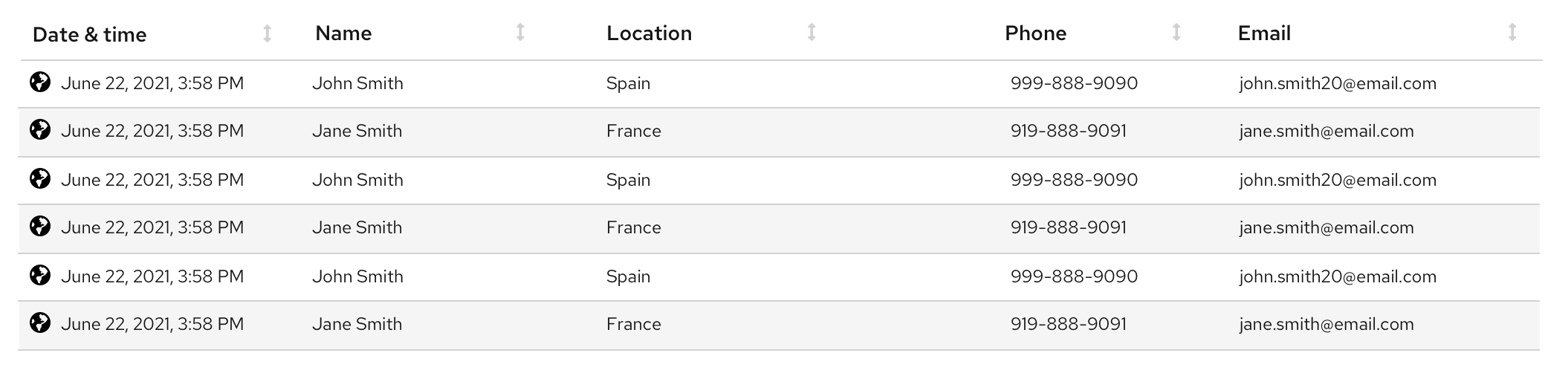The width and height of the screenshot is (1568, 376).
Task: Click the globe icon in the last row
Action: pyautogui.click(x=40, y=322)
